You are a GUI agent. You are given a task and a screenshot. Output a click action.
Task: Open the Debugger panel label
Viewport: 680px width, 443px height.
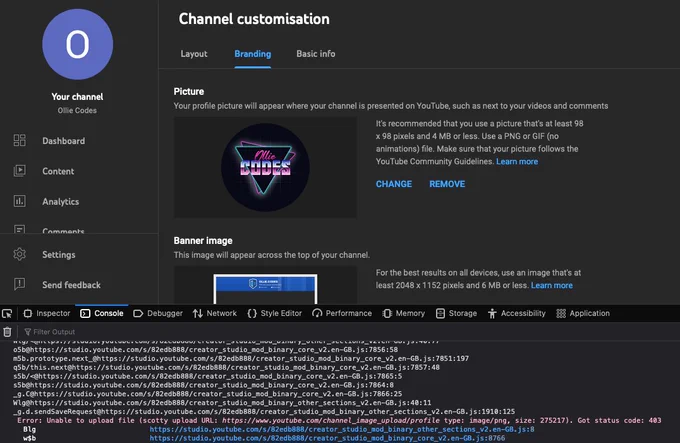click(165, 313)
